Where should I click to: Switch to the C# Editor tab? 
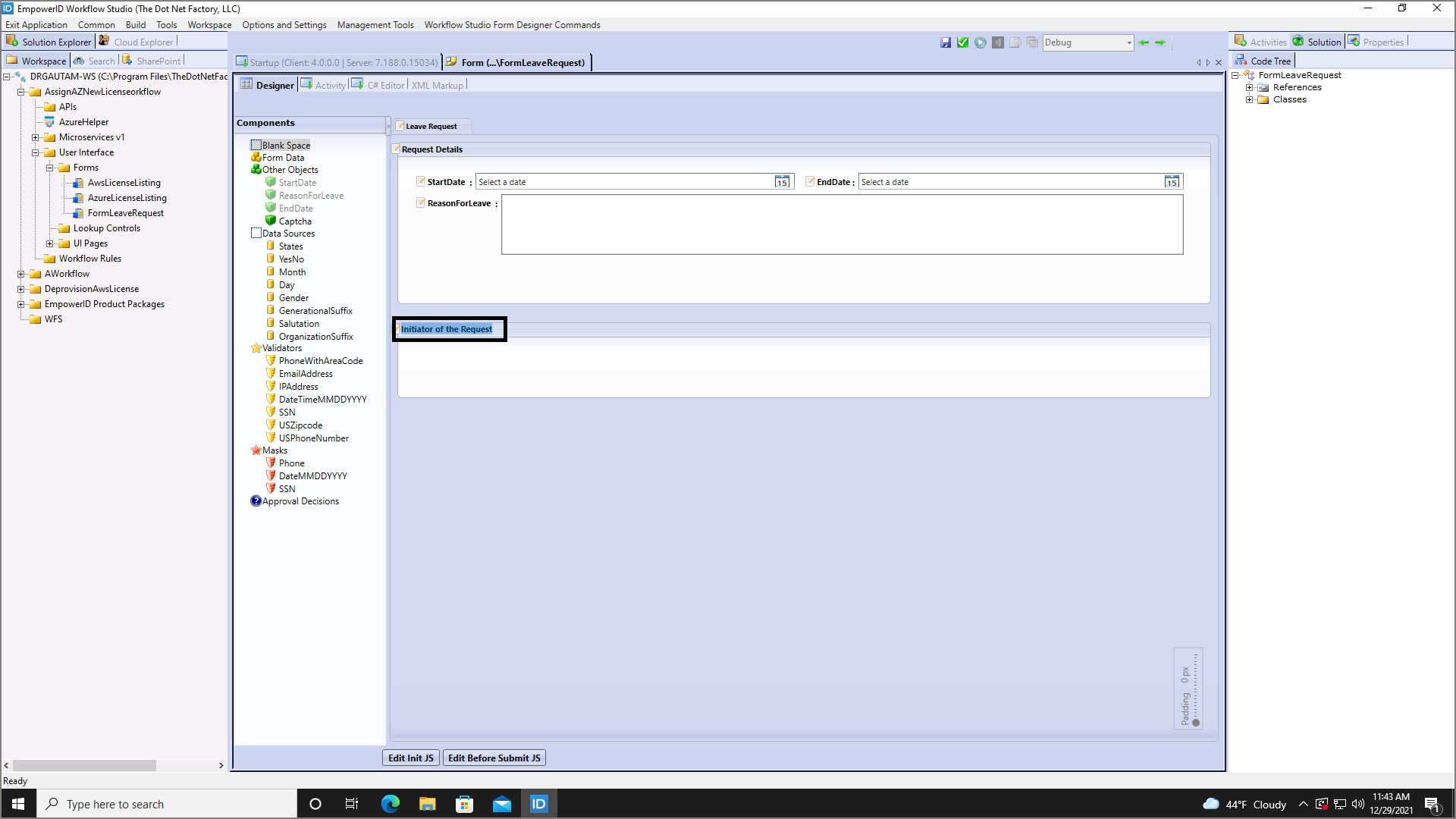[x=385, y=85]
